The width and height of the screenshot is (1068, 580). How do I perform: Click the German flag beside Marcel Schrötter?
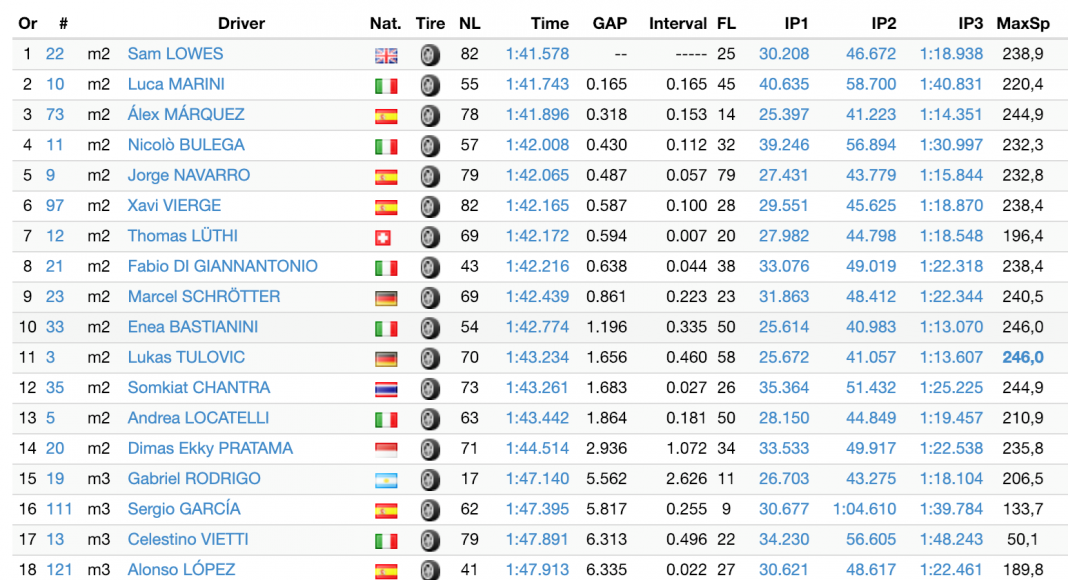[x=385, y=298]
